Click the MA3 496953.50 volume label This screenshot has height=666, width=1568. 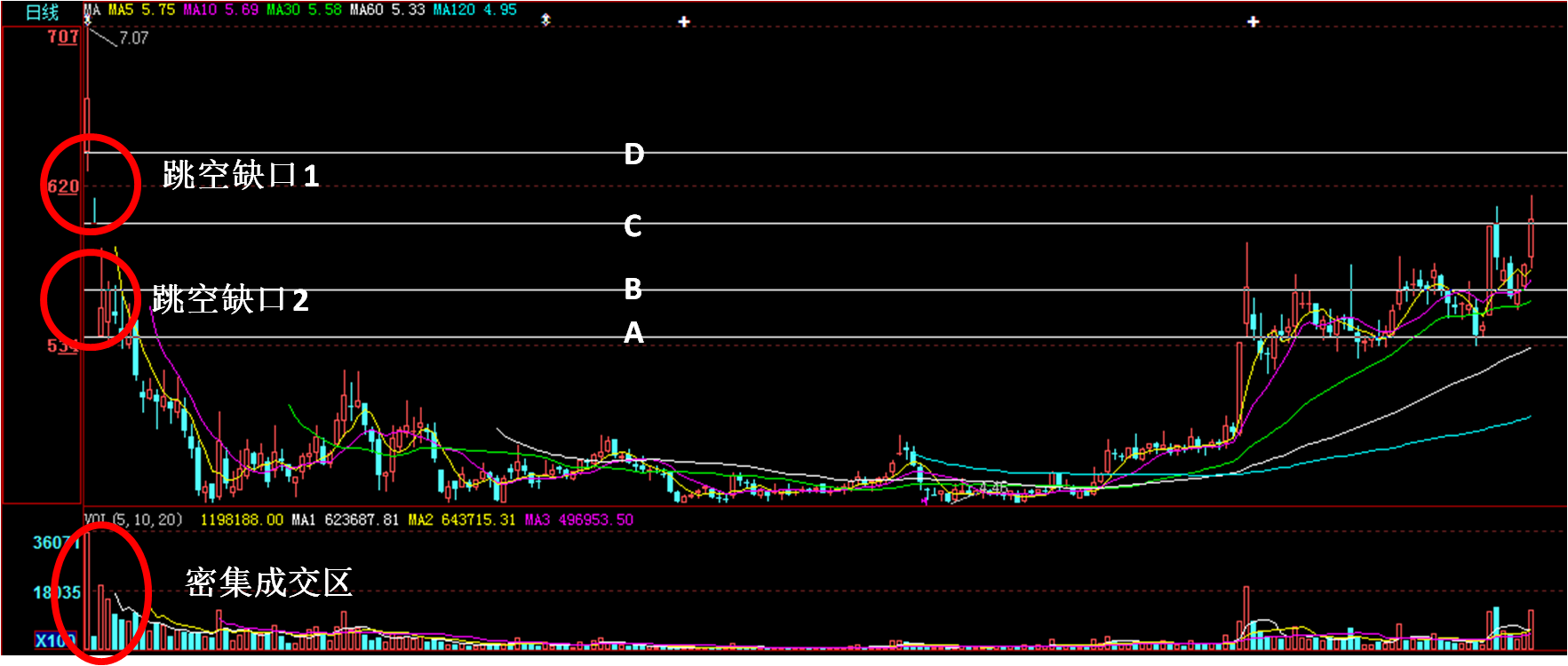[579, 519]
